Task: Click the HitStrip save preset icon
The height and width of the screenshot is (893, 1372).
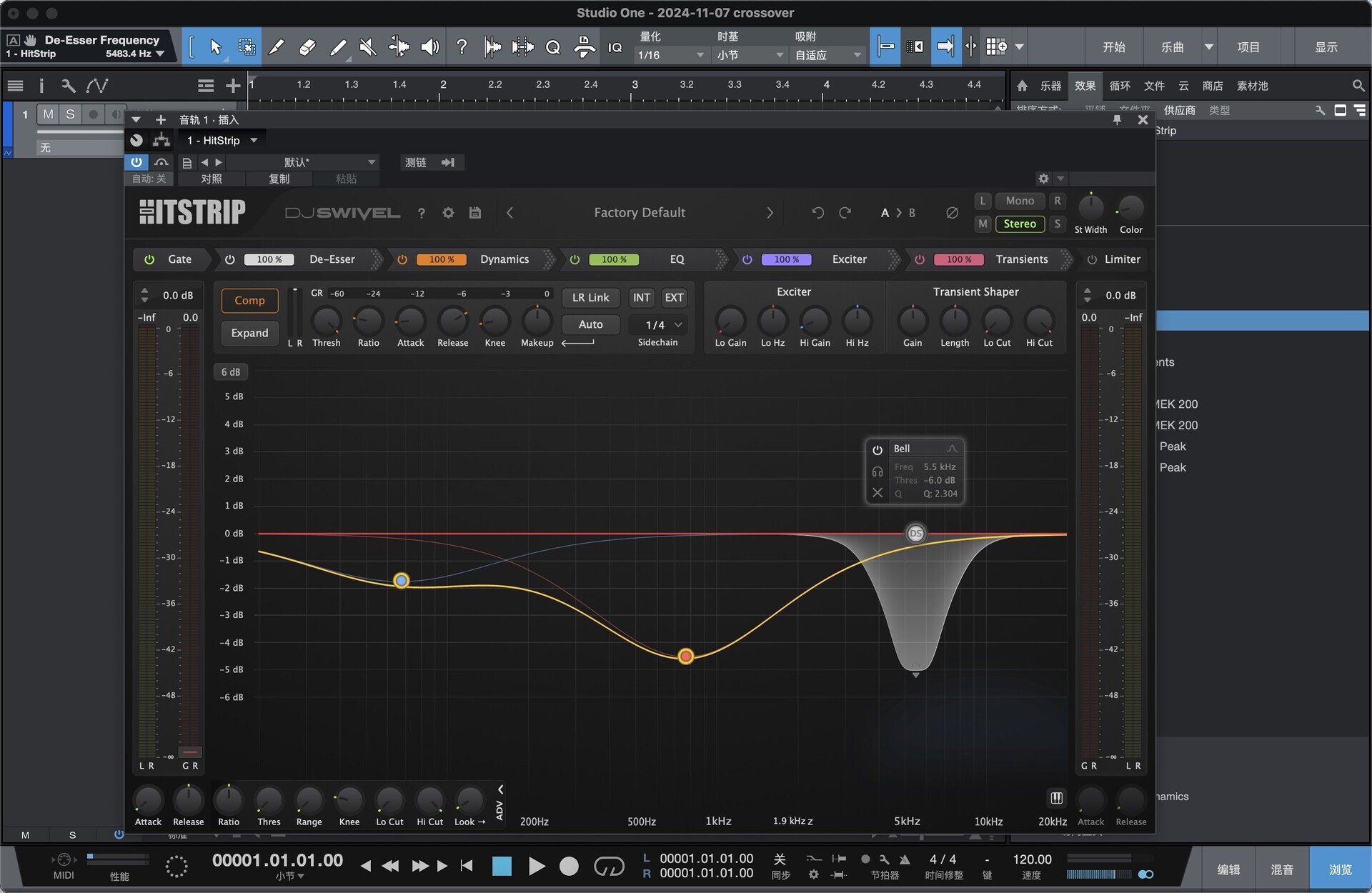Action: pos(474,213)
